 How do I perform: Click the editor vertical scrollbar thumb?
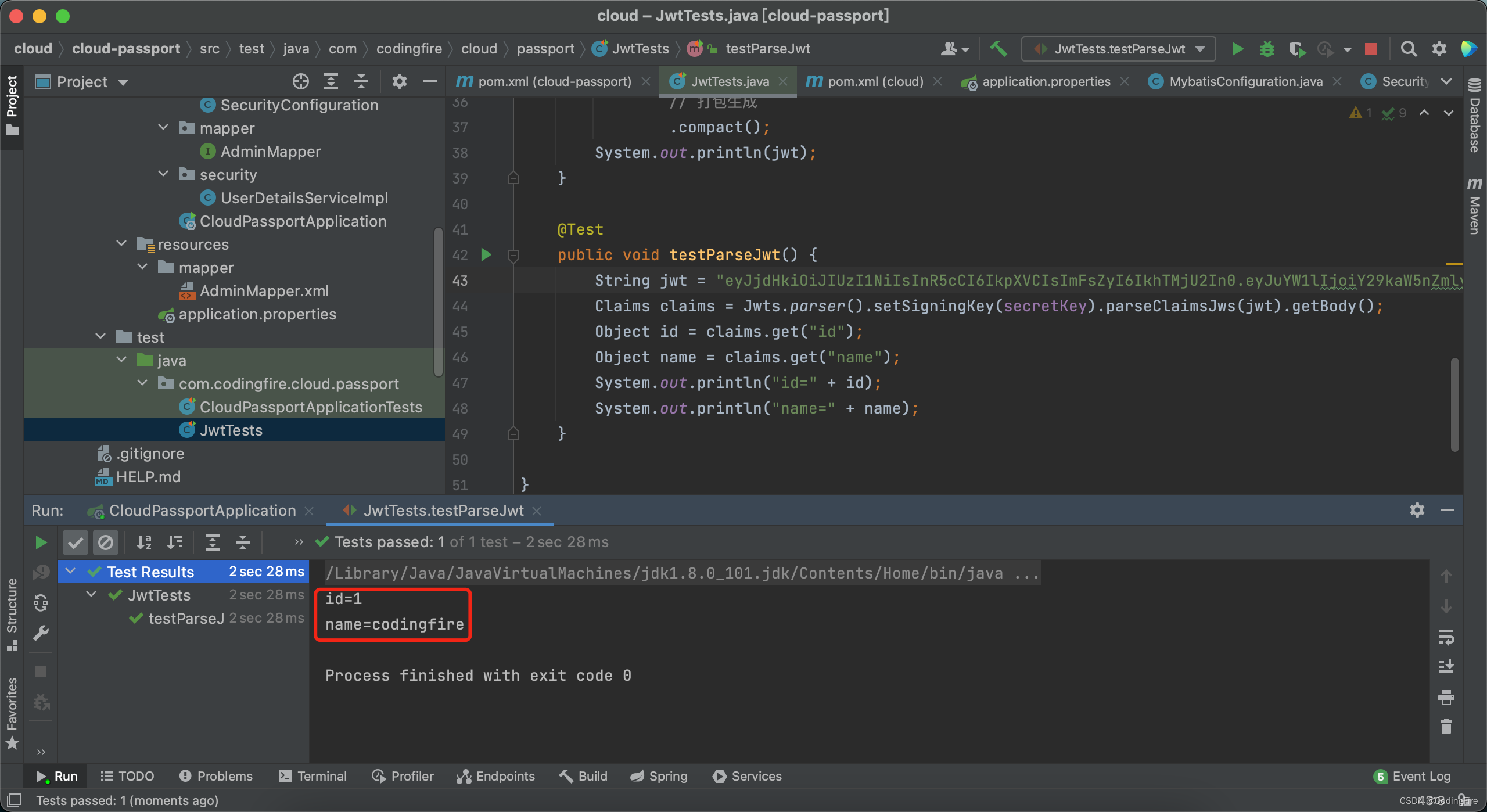(1454, 404)
